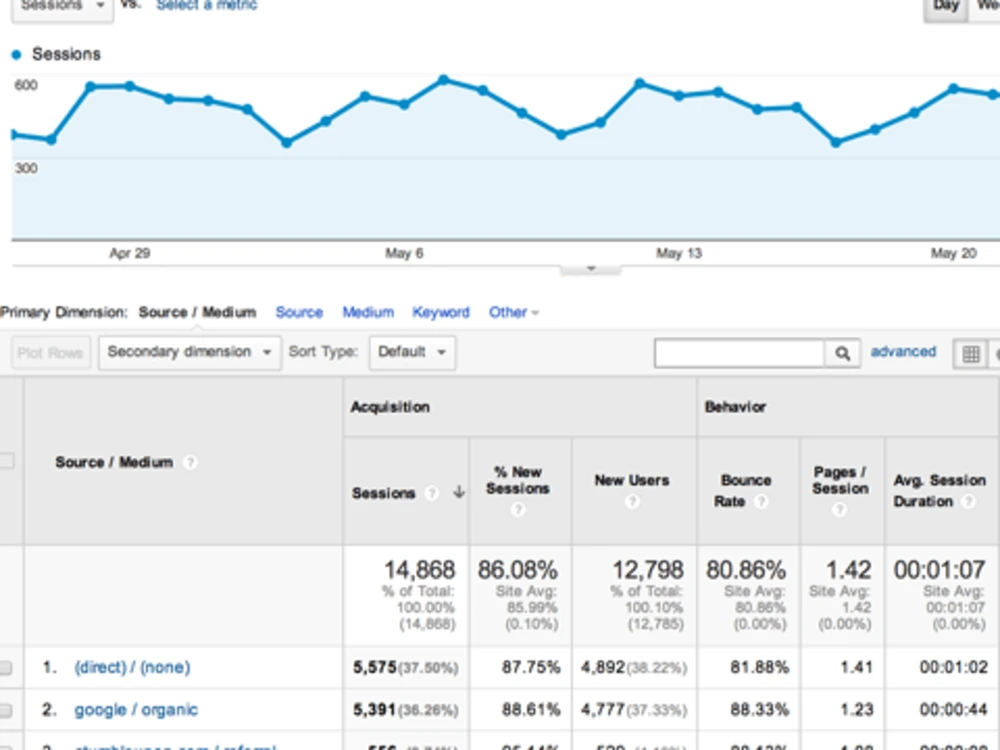Toggle the select-all rows checkbox

click(x=6, y=461)
